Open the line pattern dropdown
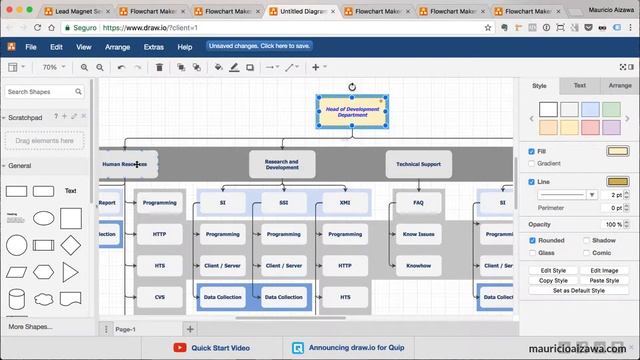 pos(567,195)
